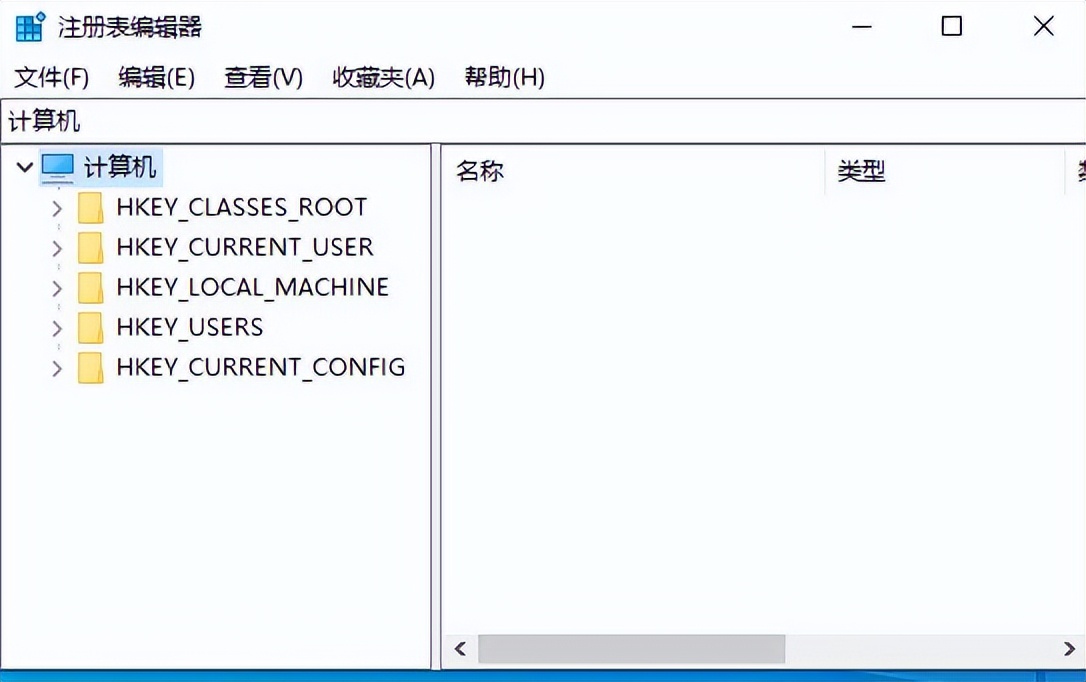Open the 帮助(H) menu

(x=505, y=77)
